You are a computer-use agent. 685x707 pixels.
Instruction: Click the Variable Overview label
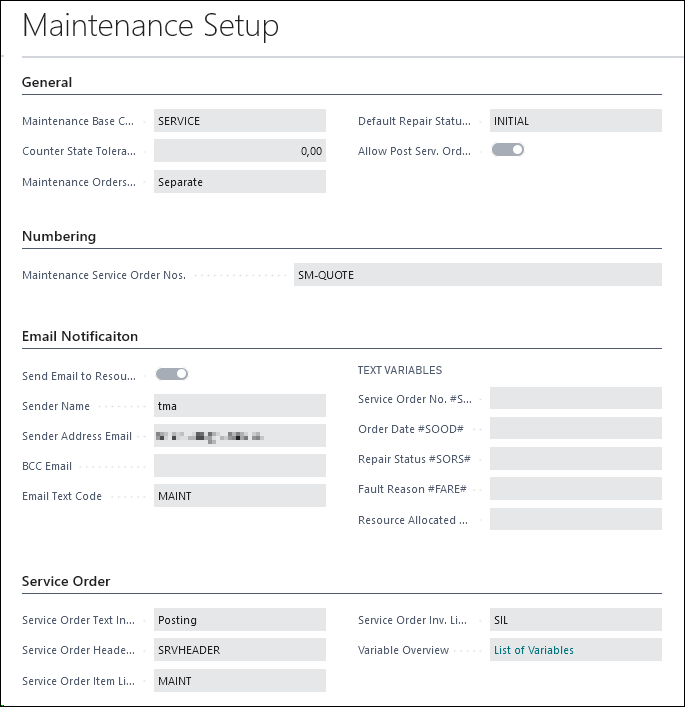403,650
